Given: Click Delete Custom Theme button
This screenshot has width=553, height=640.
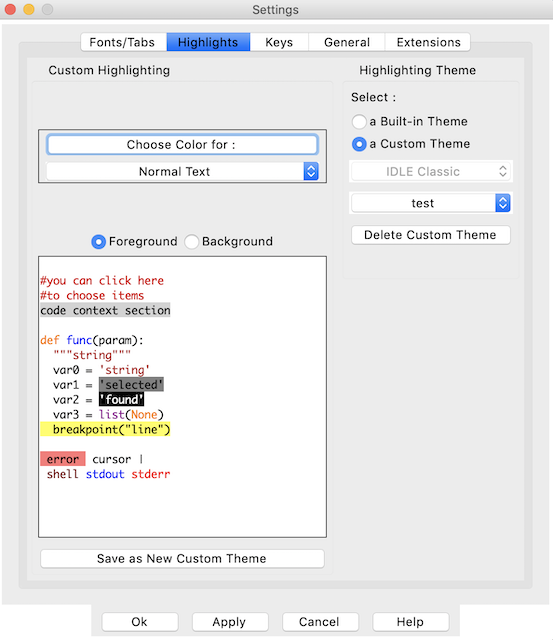Looking at the screenshot, I should coord(431,235).
